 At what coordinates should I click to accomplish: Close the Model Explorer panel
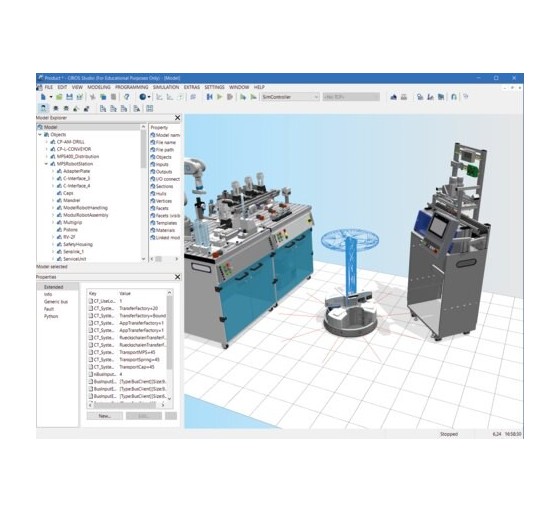coord(178,118)
